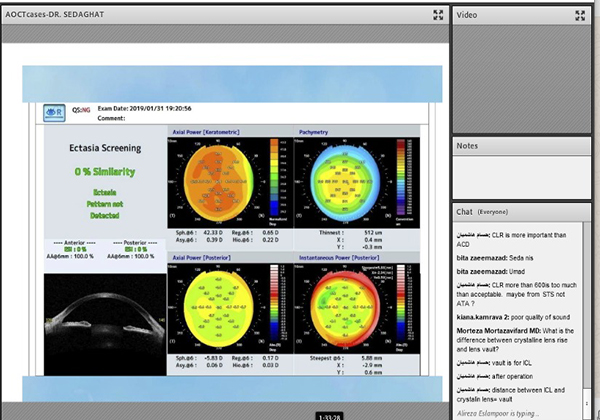Click the 'Comment:' label

pos(111,118)
